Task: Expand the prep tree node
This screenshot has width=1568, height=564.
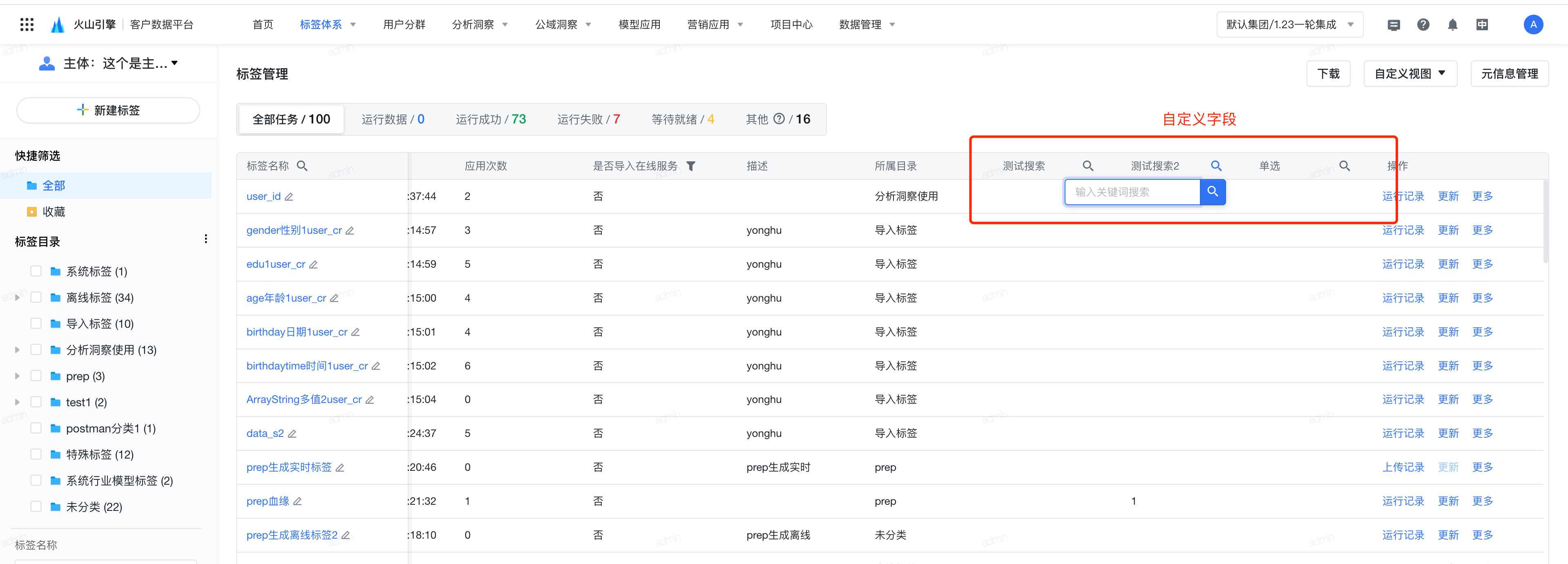Action: [17, 376]
